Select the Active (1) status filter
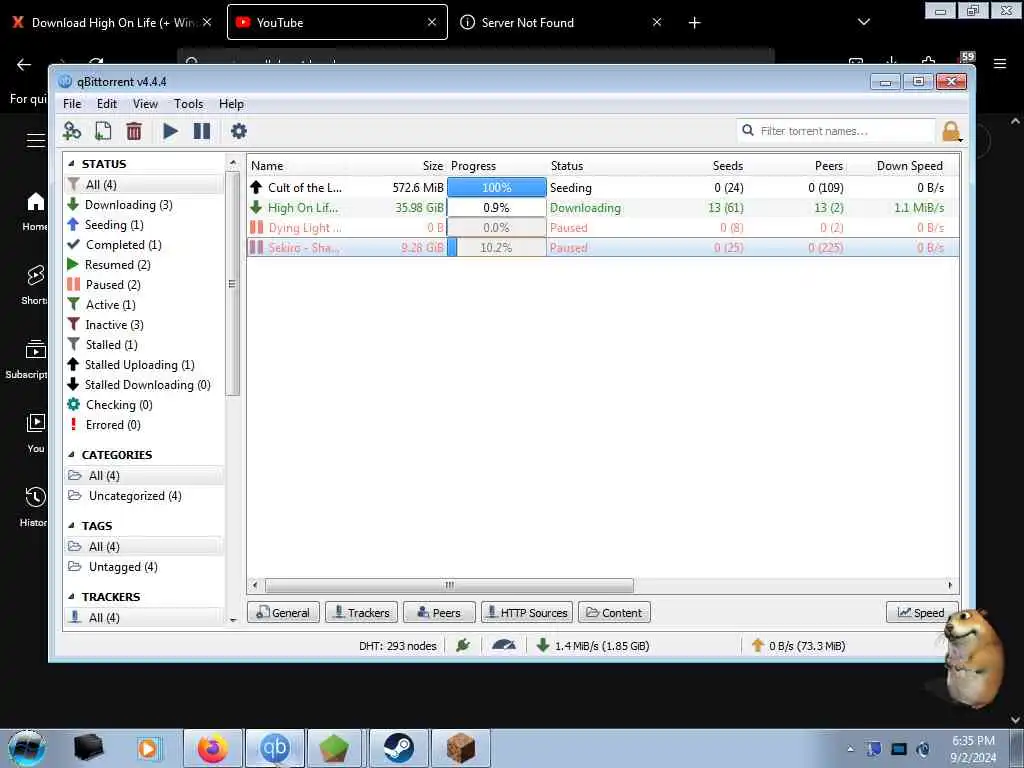1024x768 pixels. 110,305
